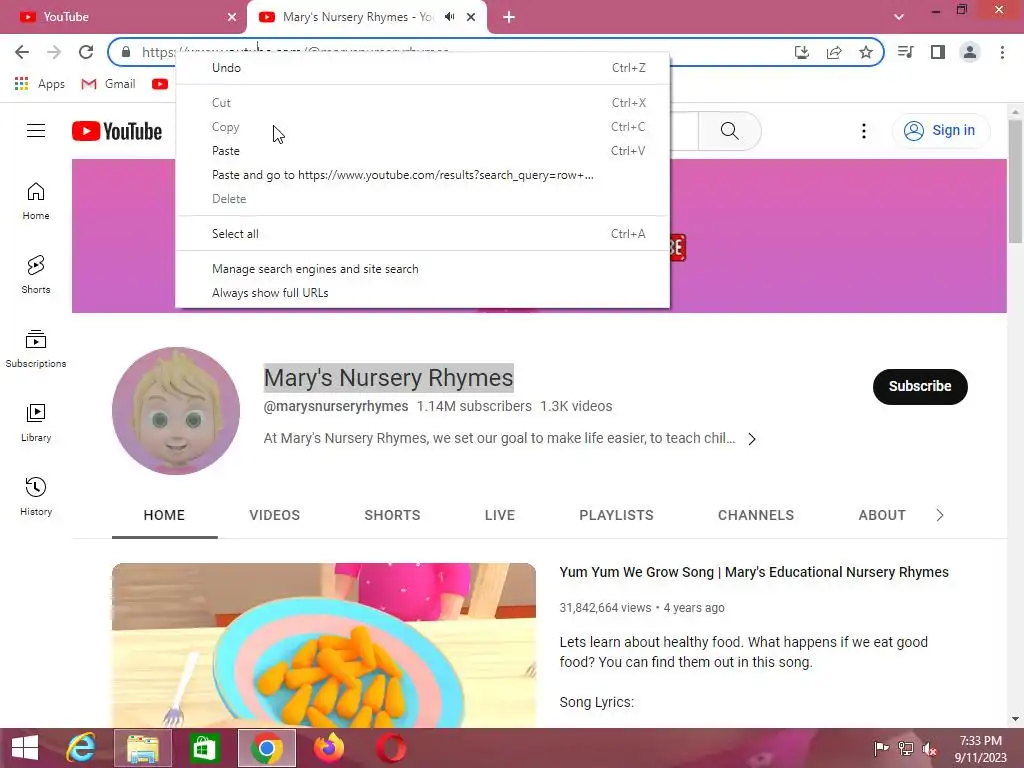The width and height of the screenshot is (1024, 768).
Task: Reload the page with the refresh icon
Action: point(86,52)
